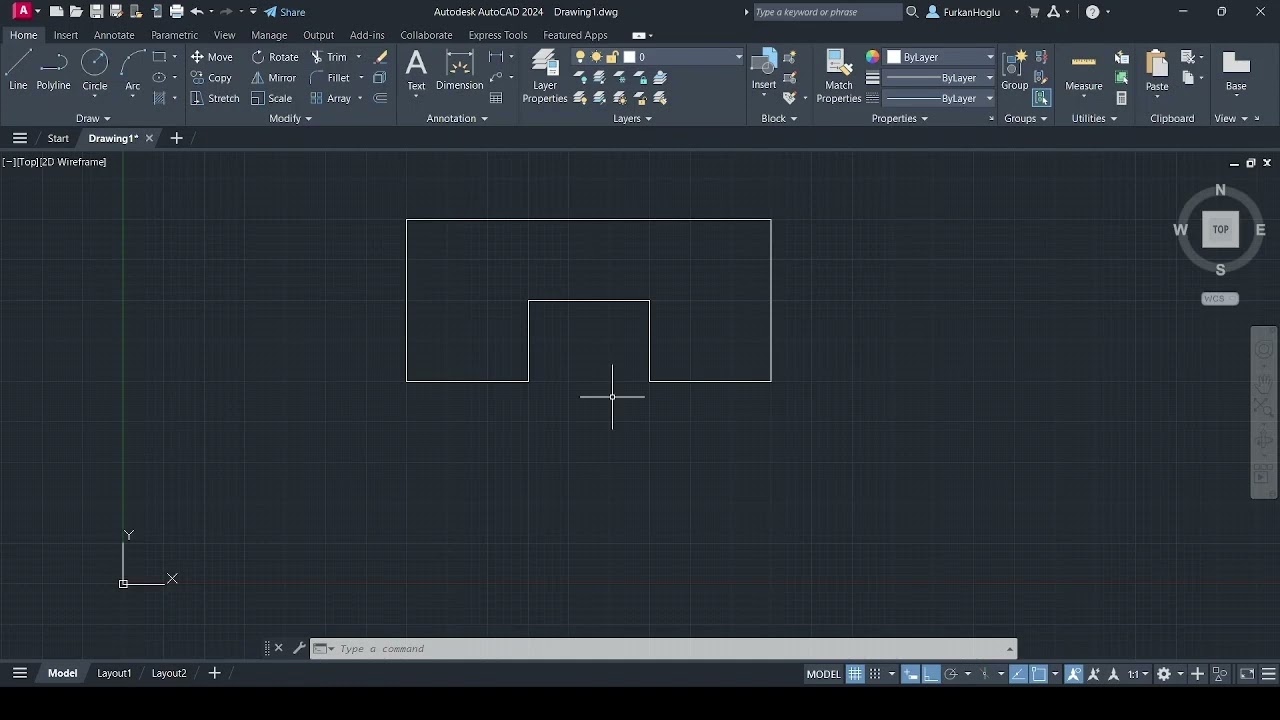The image size is (1280, 720).
Task: Click the Insert block button
Action: pos(764,70)
